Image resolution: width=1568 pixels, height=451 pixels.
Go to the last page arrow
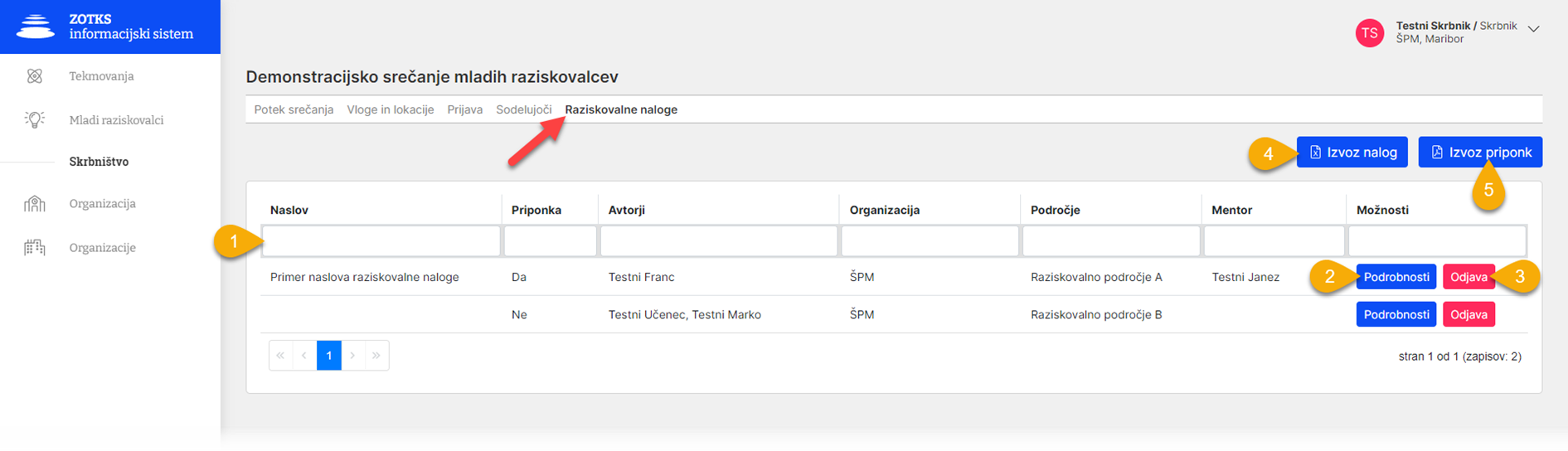click(376, 356)
